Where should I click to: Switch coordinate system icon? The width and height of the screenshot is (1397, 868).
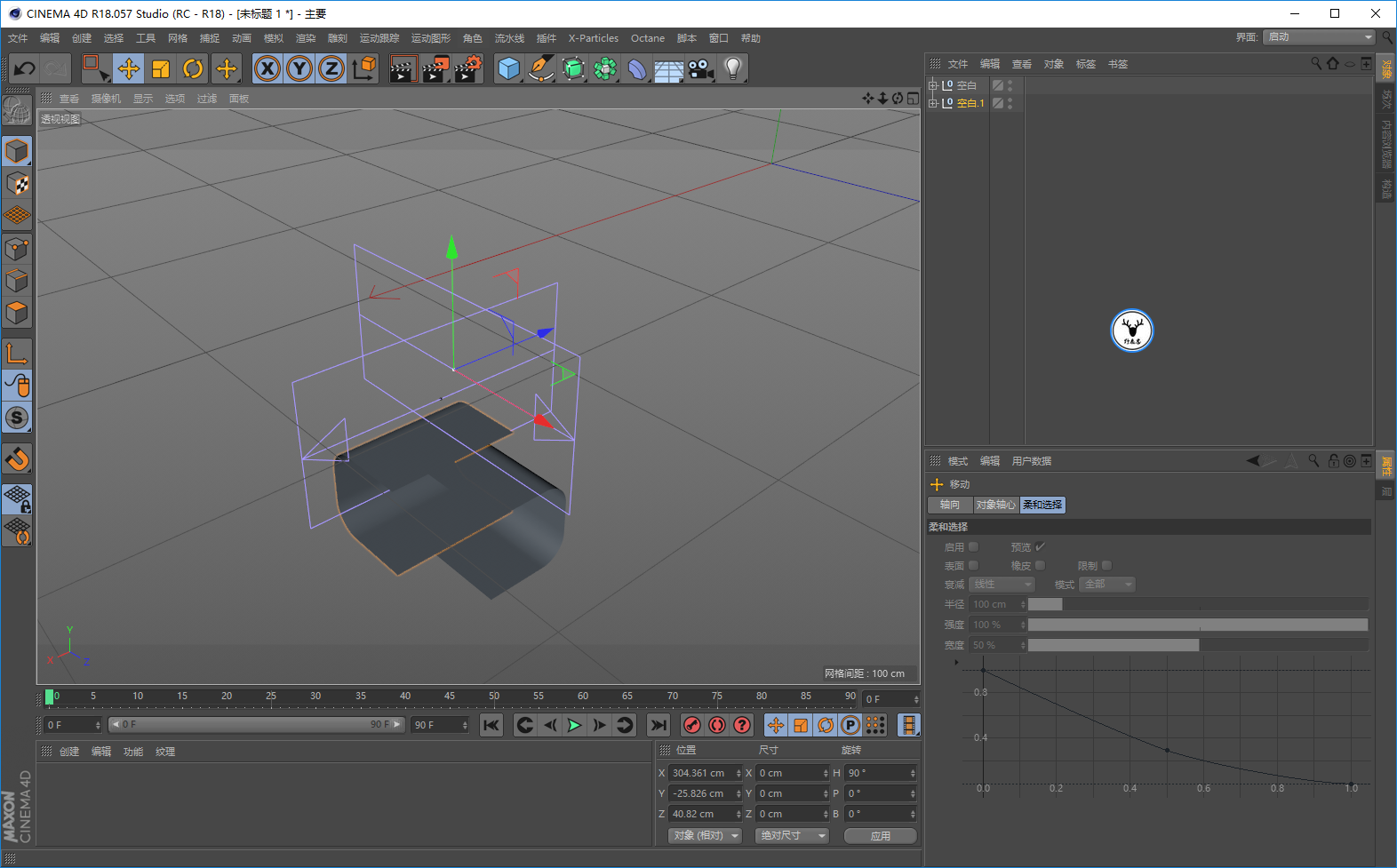coord(363,68)
